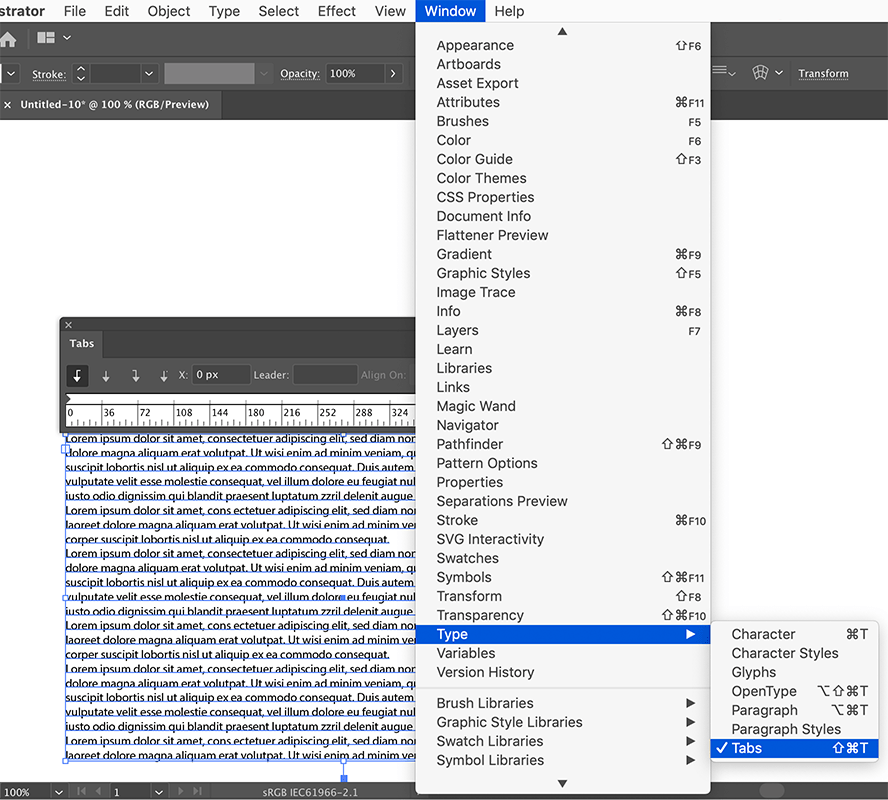Select the Left-Justified tab stop icon

pyautogui.click(x=77, y=376)
